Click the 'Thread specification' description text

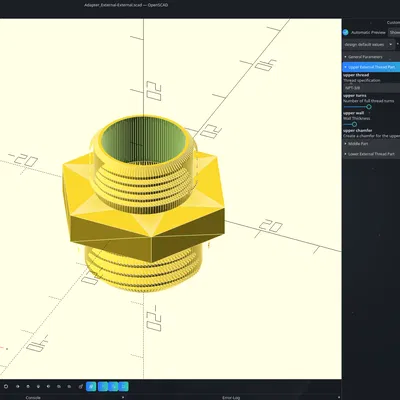(x=362, y=80)
